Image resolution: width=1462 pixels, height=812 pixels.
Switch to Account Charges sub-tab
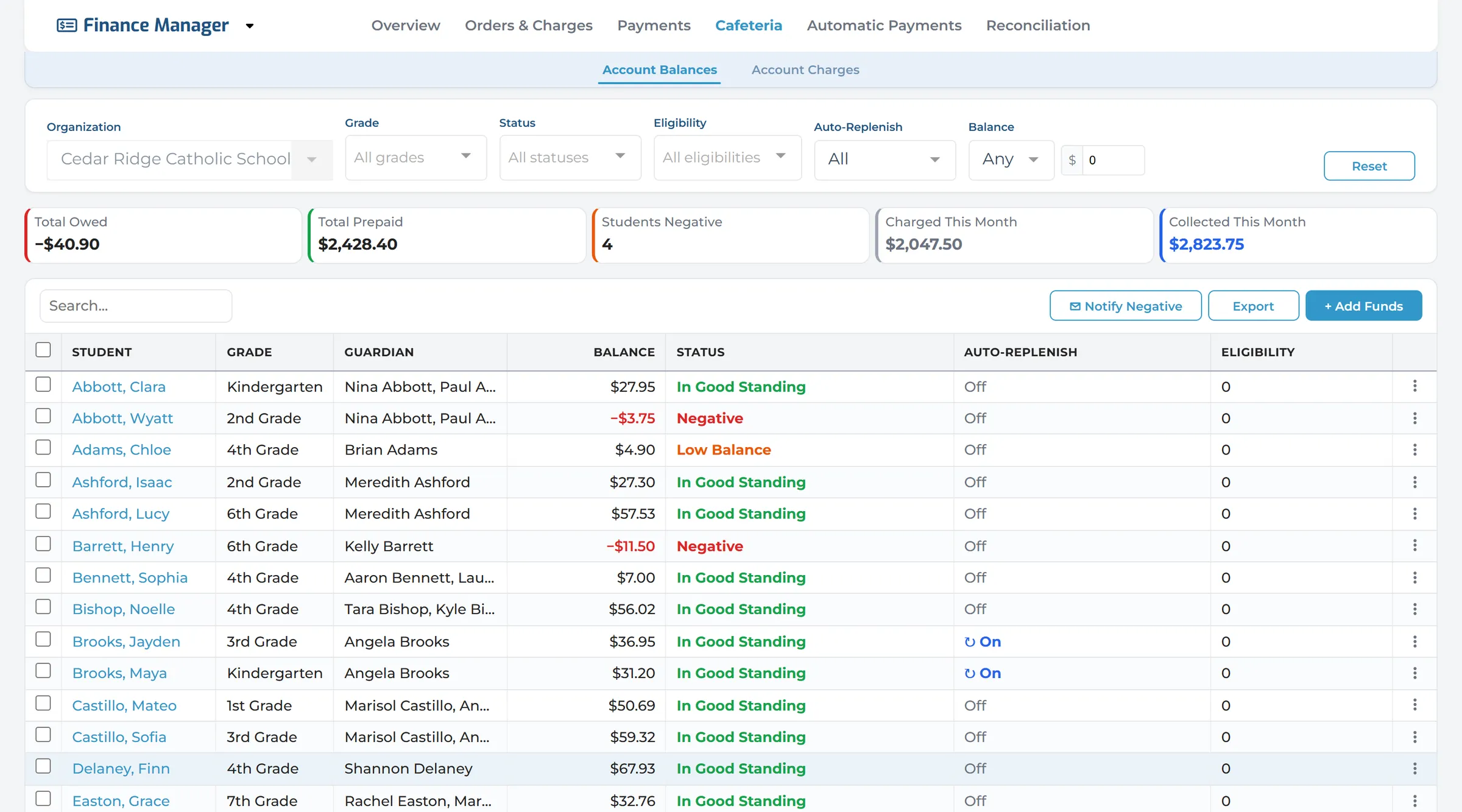coord(805,70)
